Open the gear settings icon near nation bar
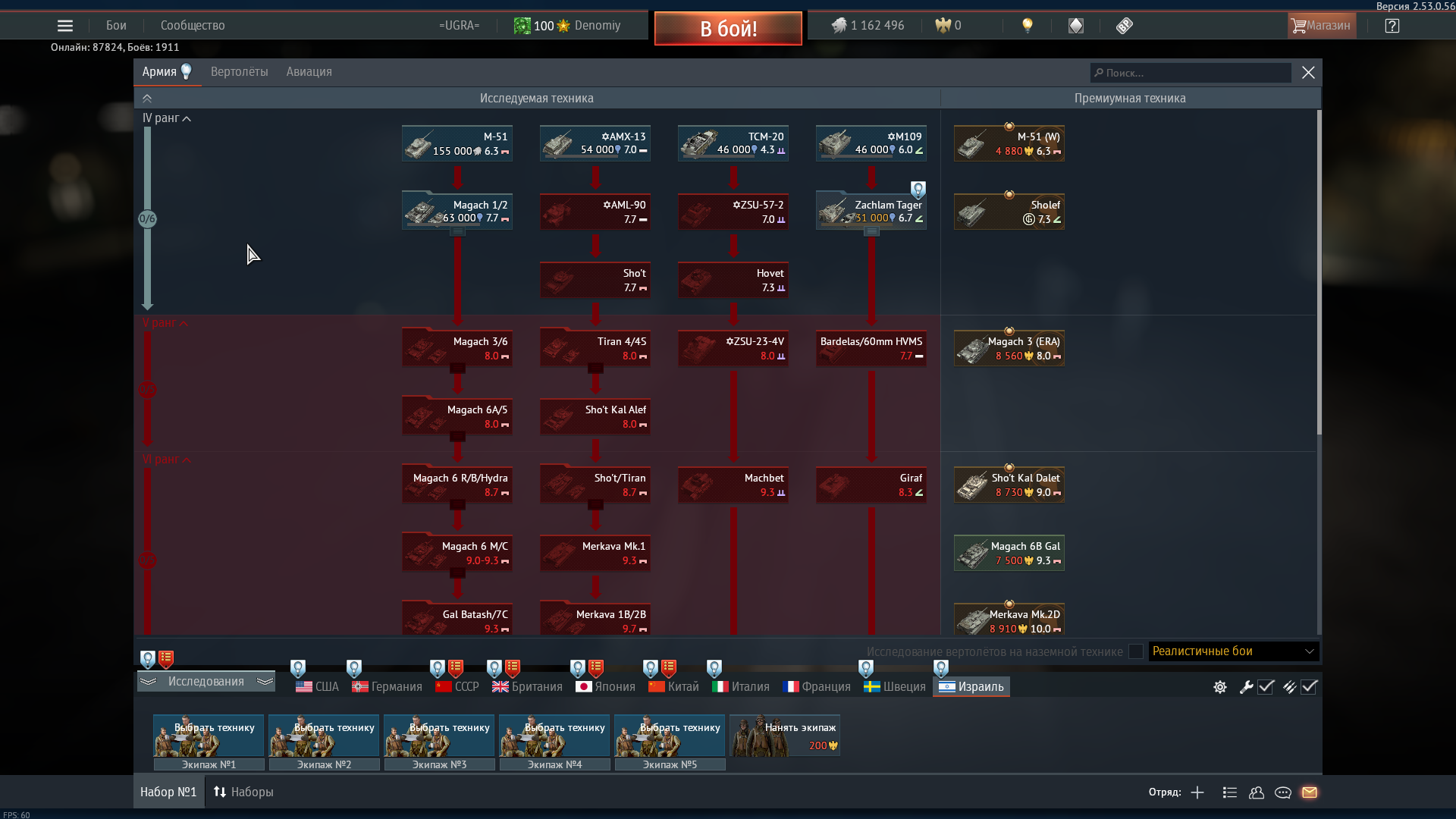This screenshot has height=819, width=1456. coord(1220,687)
